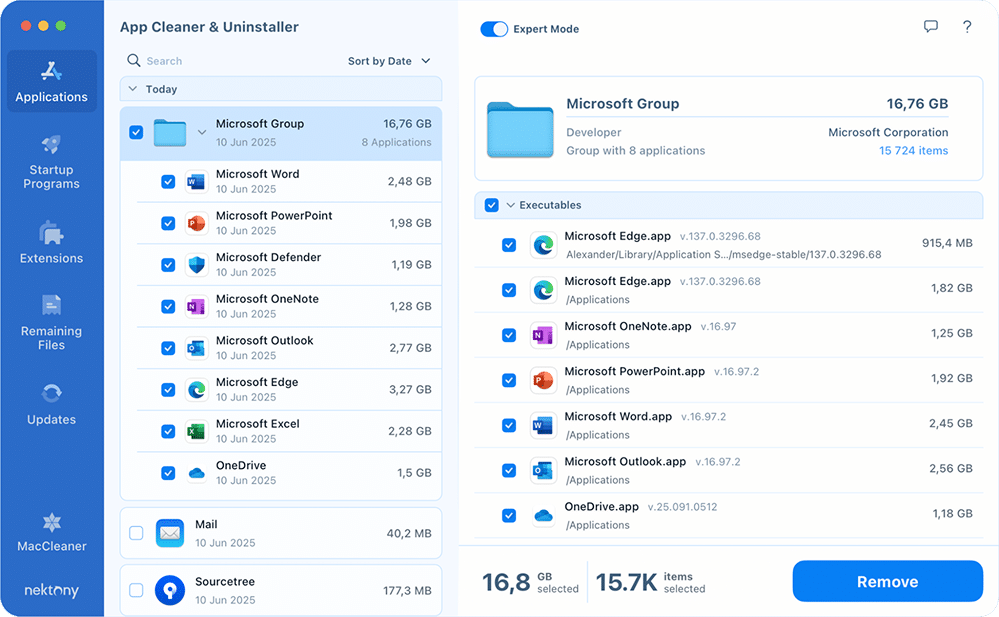
Task: Click the Microsoft OneNote icon in app list
Action: pos(196,307)
